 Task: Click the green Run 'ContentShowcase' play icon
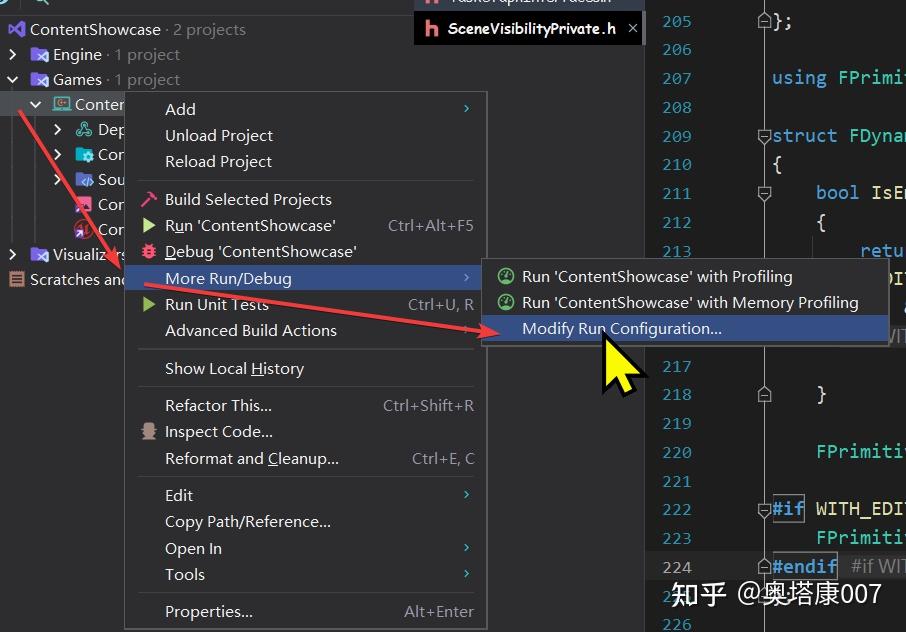click(x=147, y=226)
